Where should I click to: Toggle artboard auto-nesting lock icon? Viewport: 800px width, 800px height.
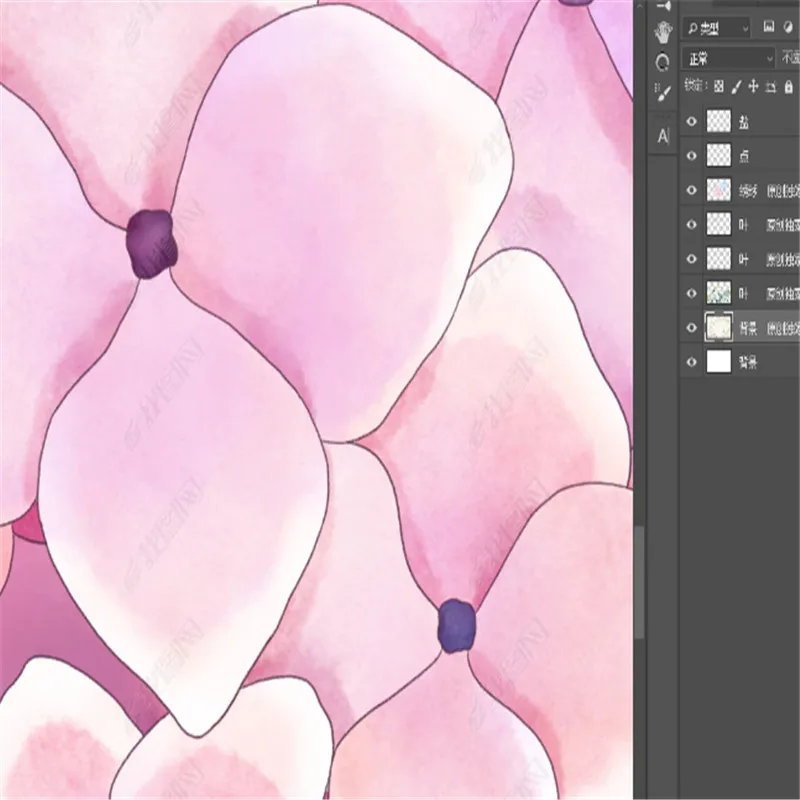[771, 87]
